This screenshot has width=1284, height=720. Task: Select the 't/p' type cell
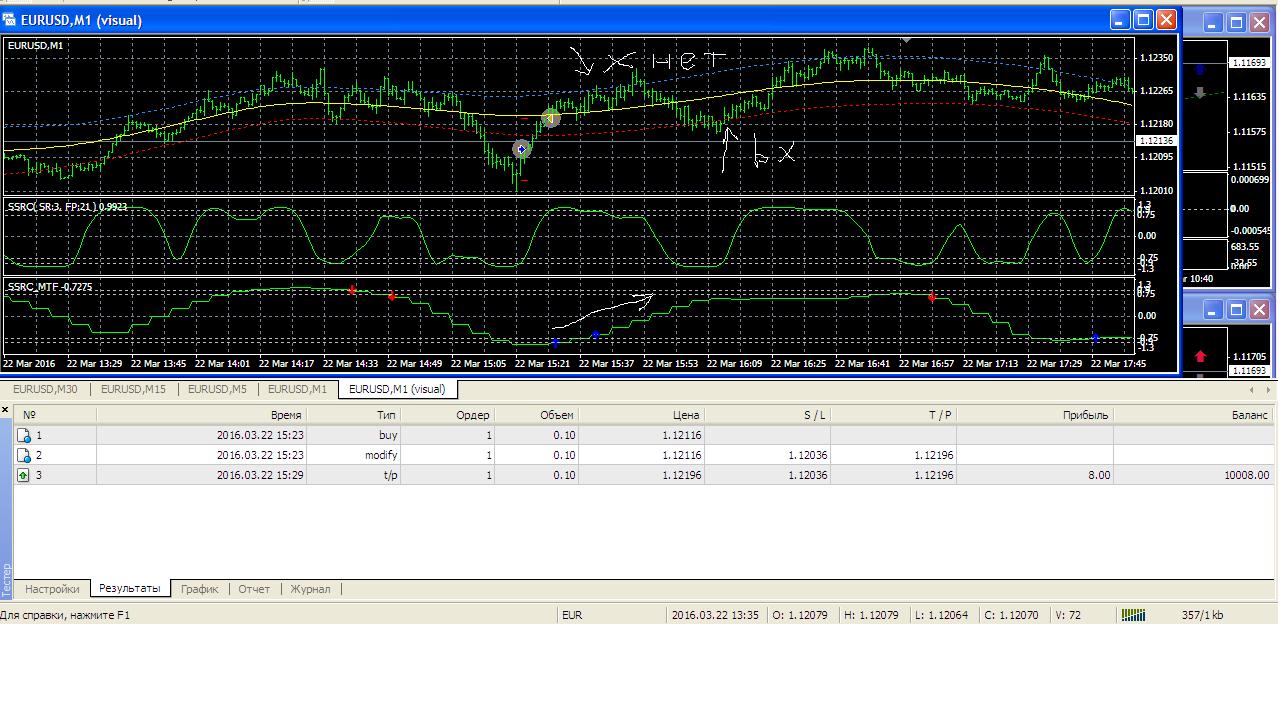click(354, 475)
